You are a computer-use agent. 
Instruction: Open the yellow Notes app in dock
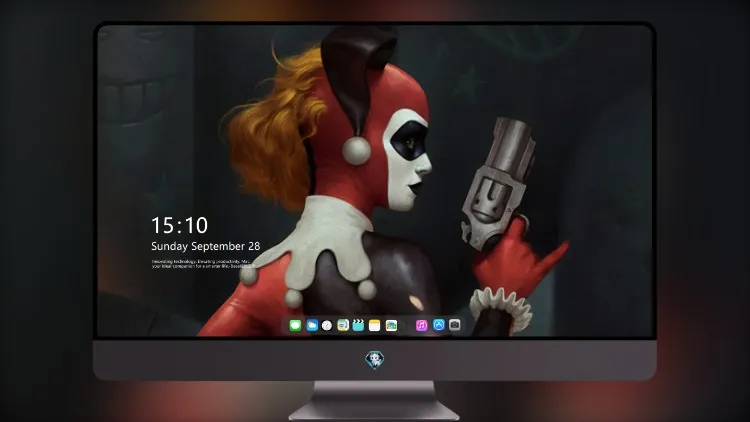[x=375, y=325]
